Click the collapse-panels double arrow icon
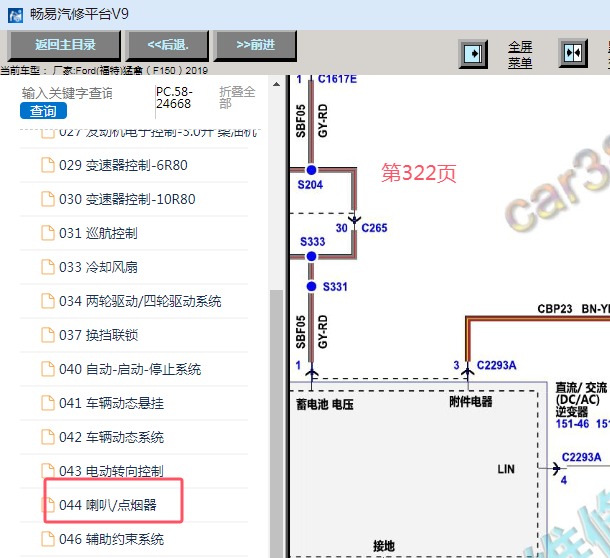The image size is (610, 558). tap(573, 53)
